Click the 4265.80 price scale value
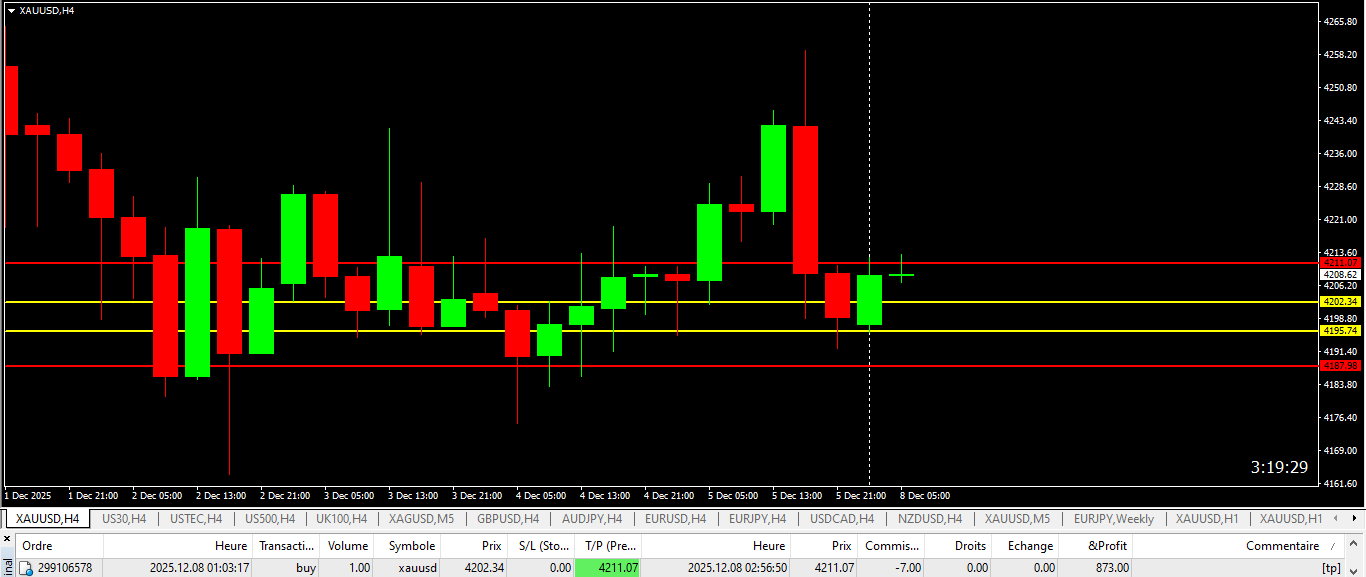The width and height of the screenshot is (1366, 577). coord(1339,21)
